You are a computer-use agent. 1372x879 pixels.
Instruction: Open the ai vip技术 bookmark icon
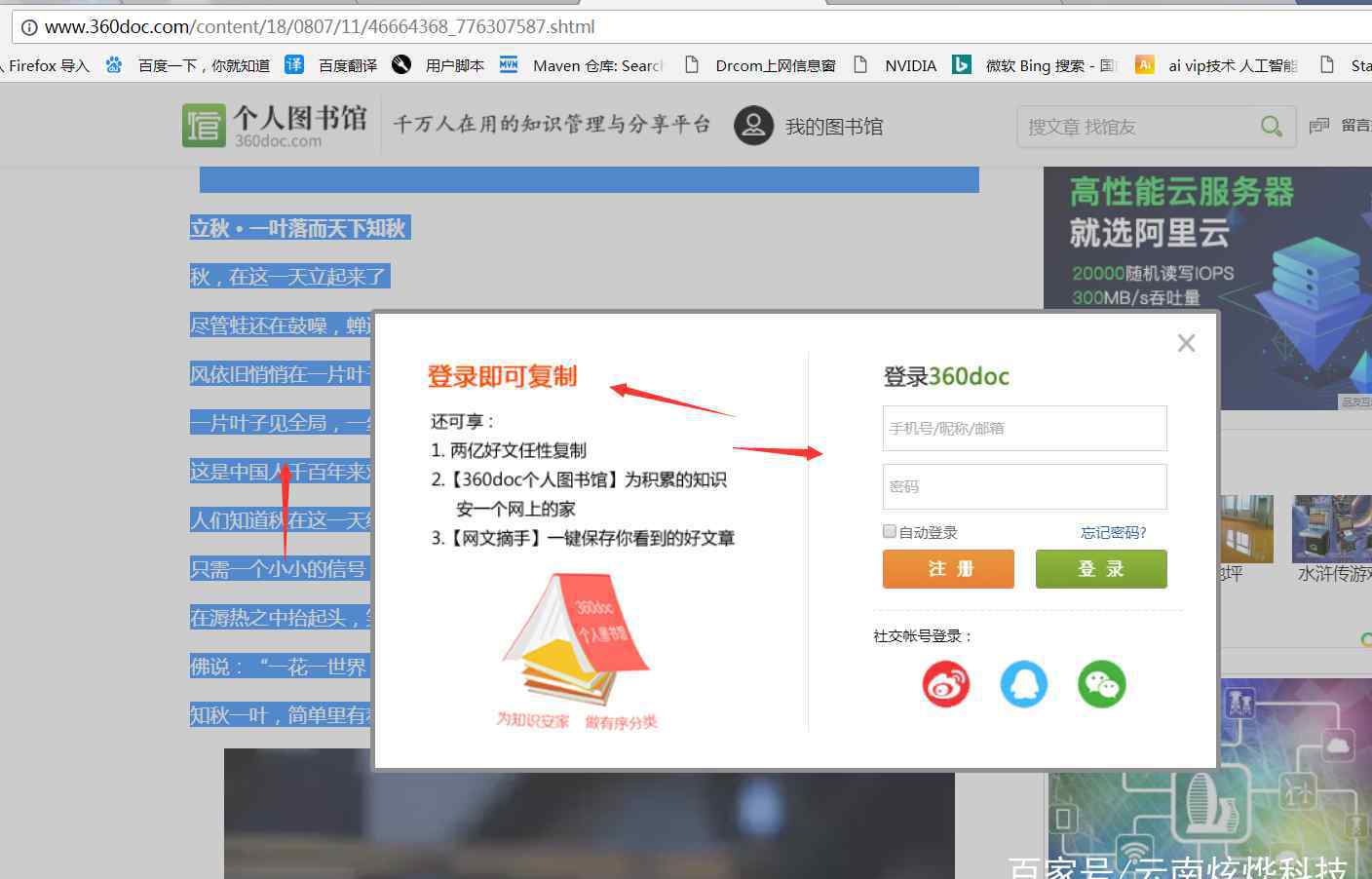tap(1145, 65)
